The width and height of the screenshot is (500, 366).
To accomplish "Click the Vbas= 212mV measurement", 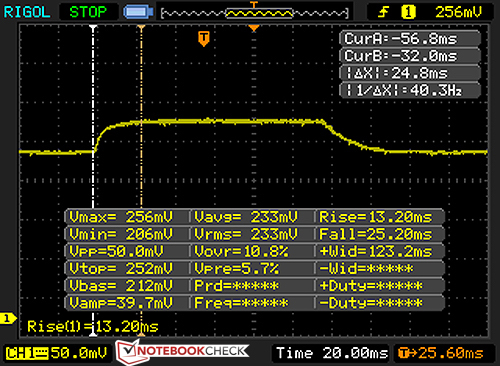I will coord(121,286).
